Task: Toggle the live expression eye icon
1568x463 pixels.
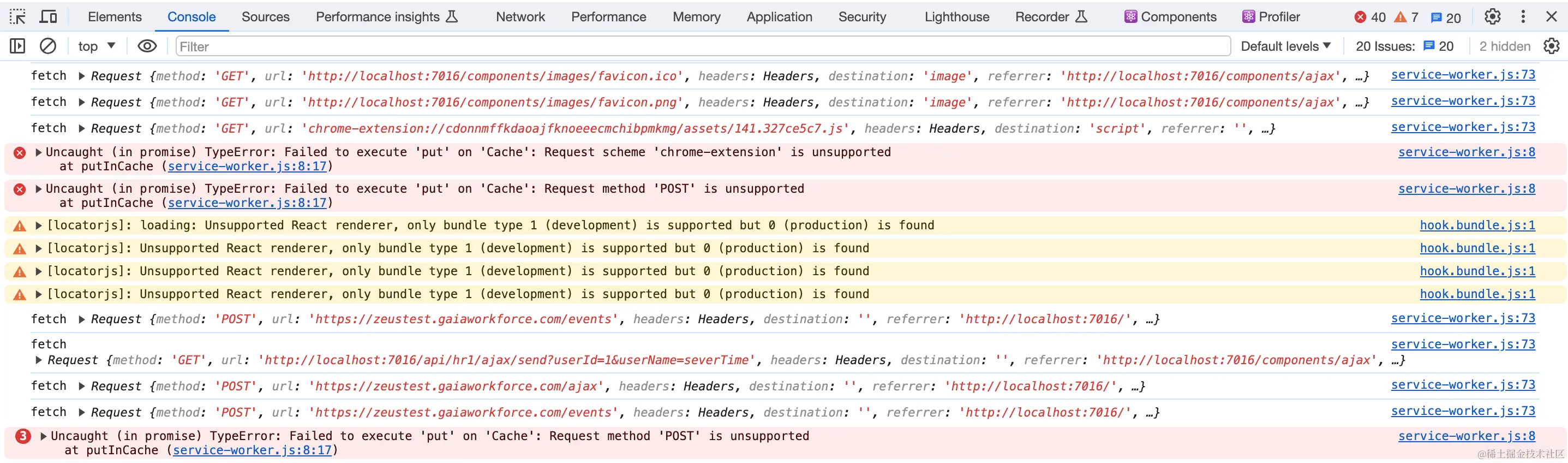Action: click(x=147, y=46)
